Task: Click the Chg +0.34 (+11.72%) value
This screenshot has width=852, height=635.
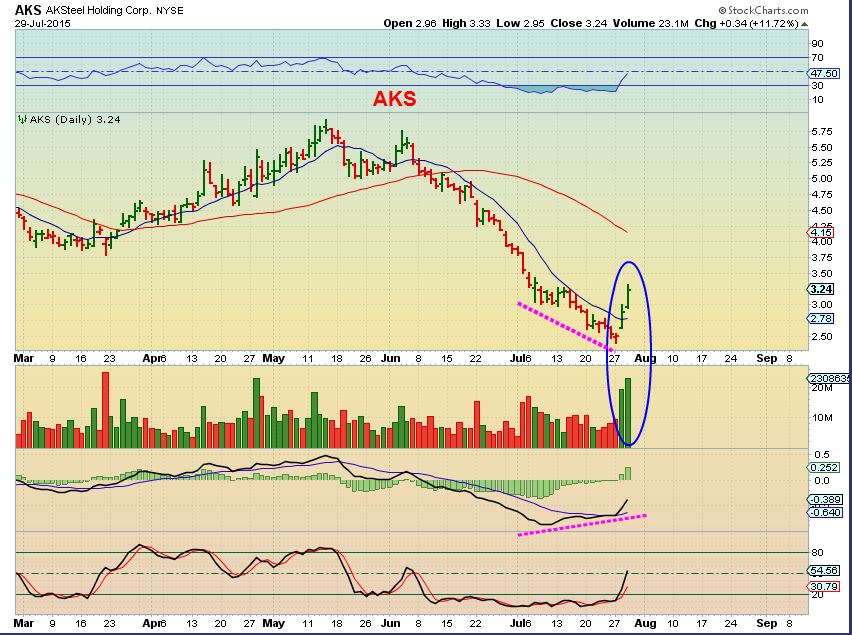Action: click(747, 23)
